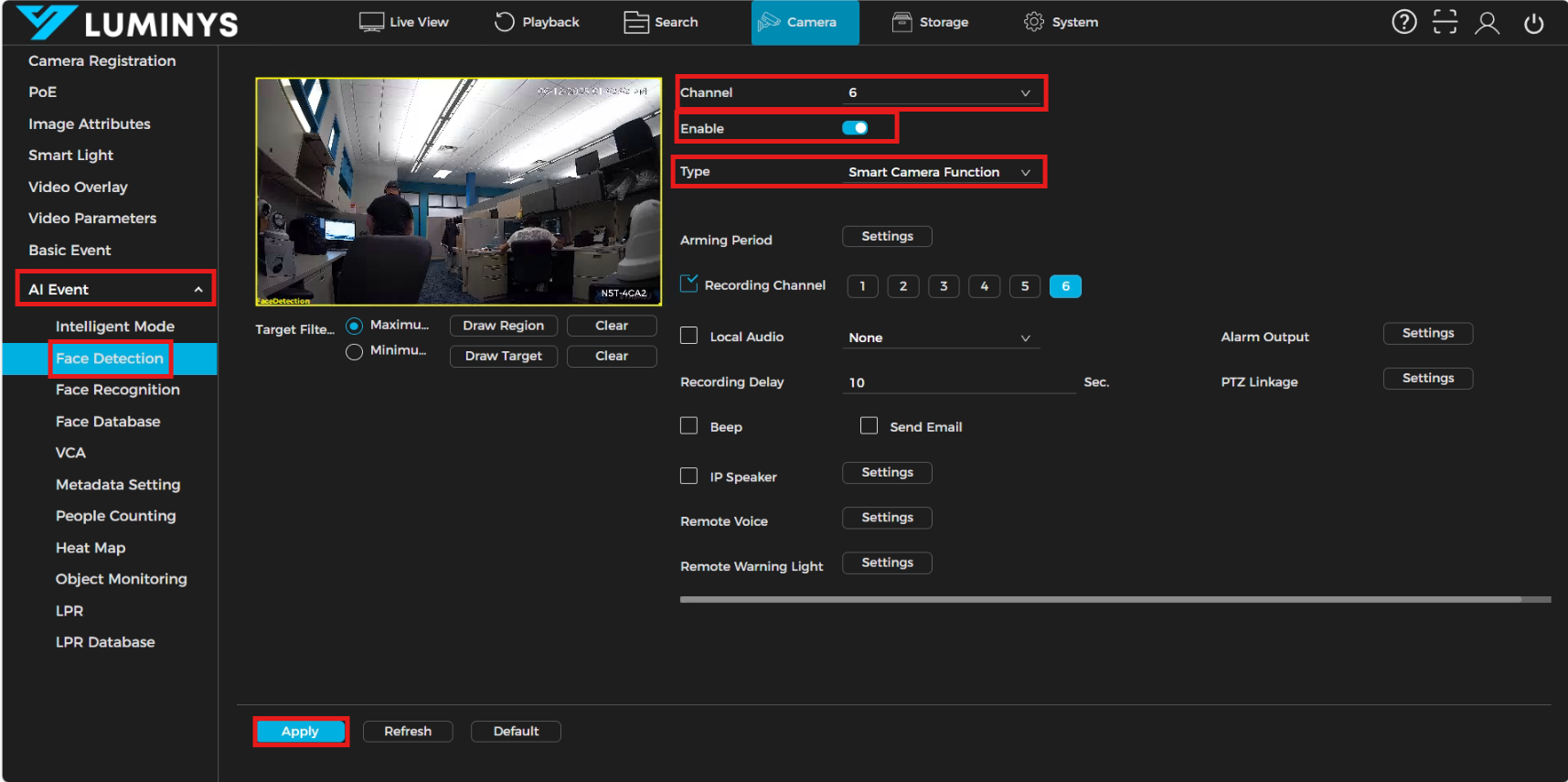Click the Storage drive icon

click(x=901, y=22)
